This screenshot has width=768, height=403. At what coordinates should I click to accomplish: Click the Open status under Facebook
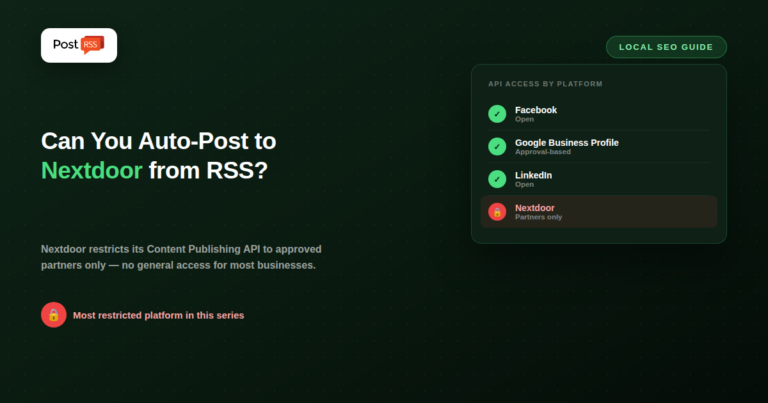[x=524, y=119]
